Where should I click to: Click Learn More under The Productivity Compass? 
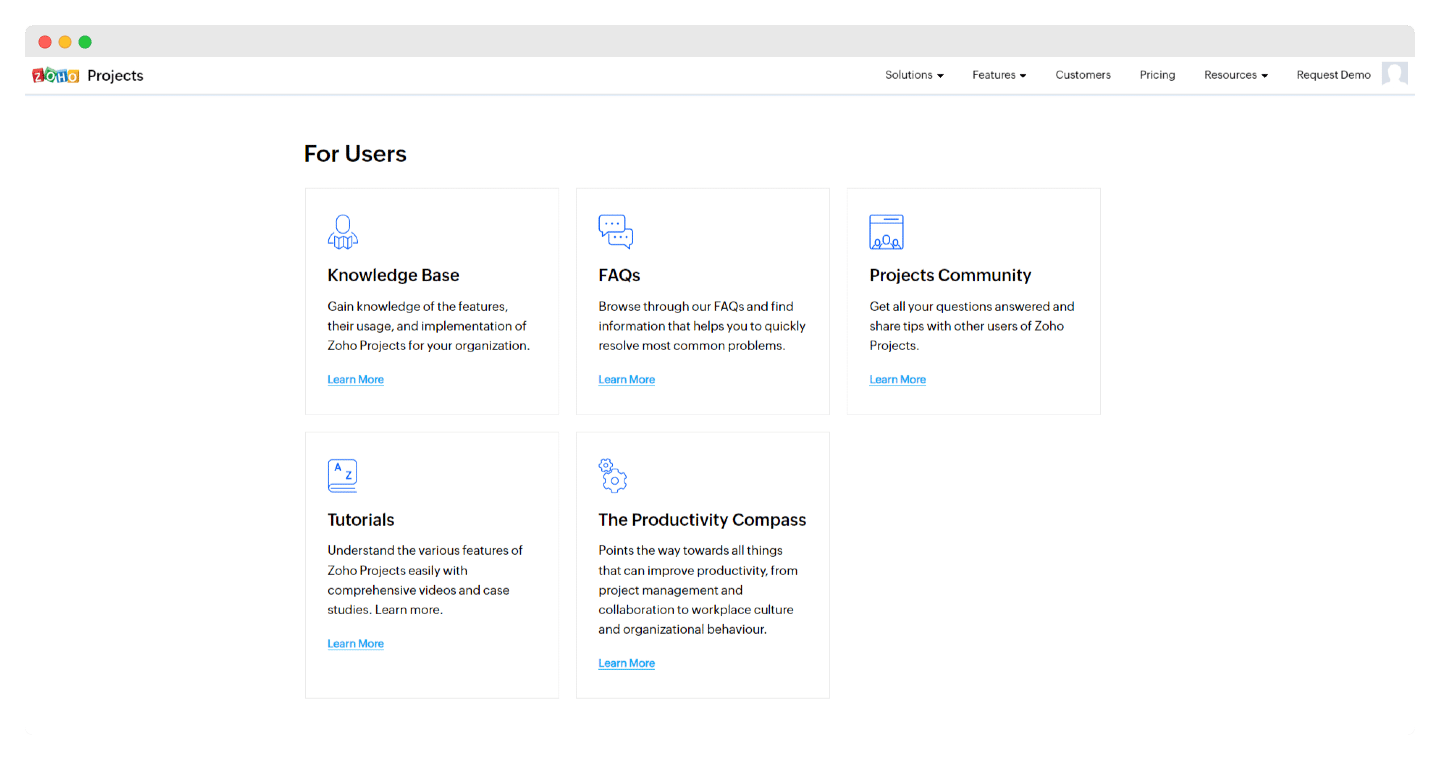(627, 664)
